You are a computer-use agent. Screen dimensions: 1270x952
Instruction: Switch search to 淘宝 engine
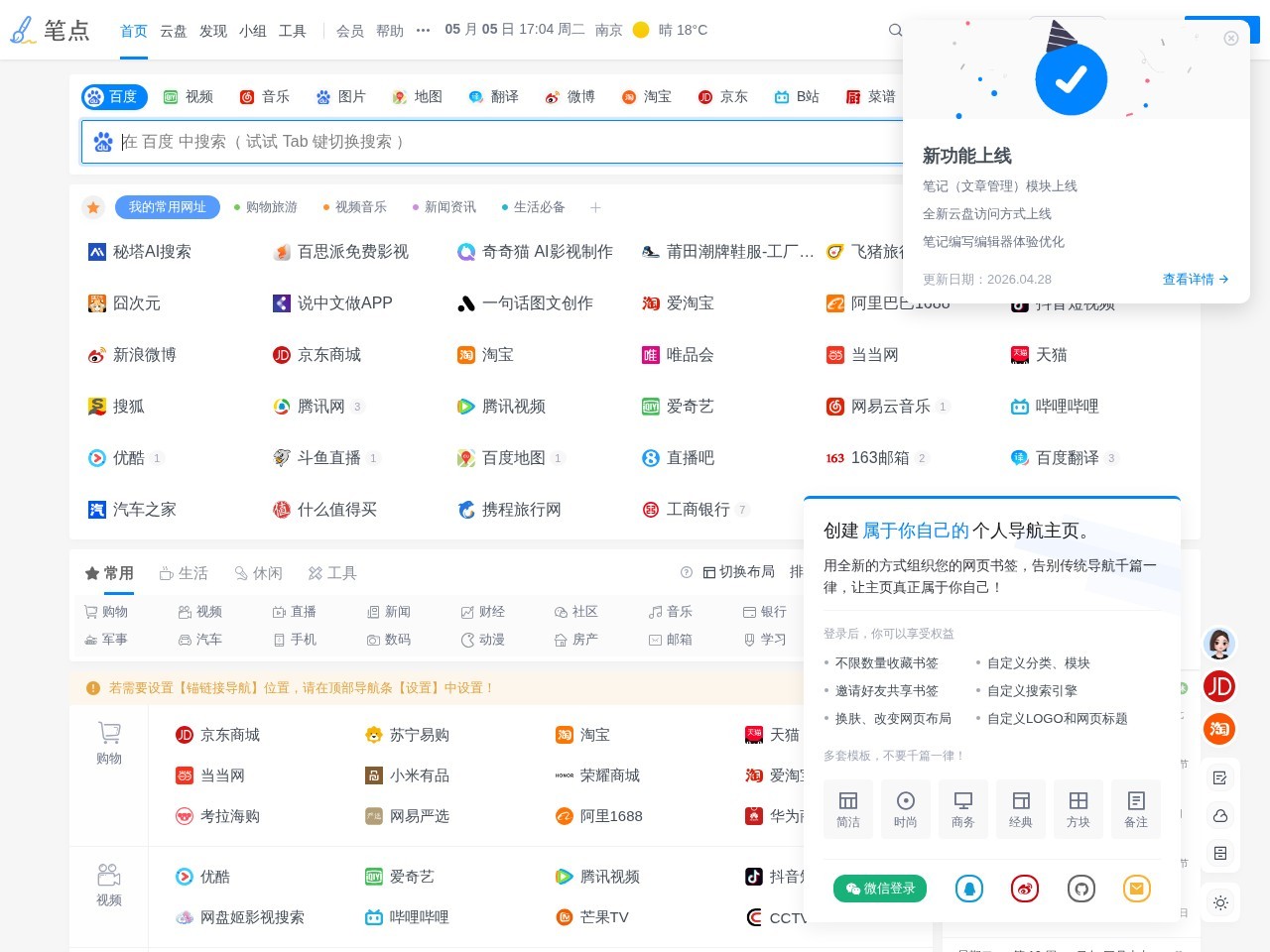pos(646,96)
